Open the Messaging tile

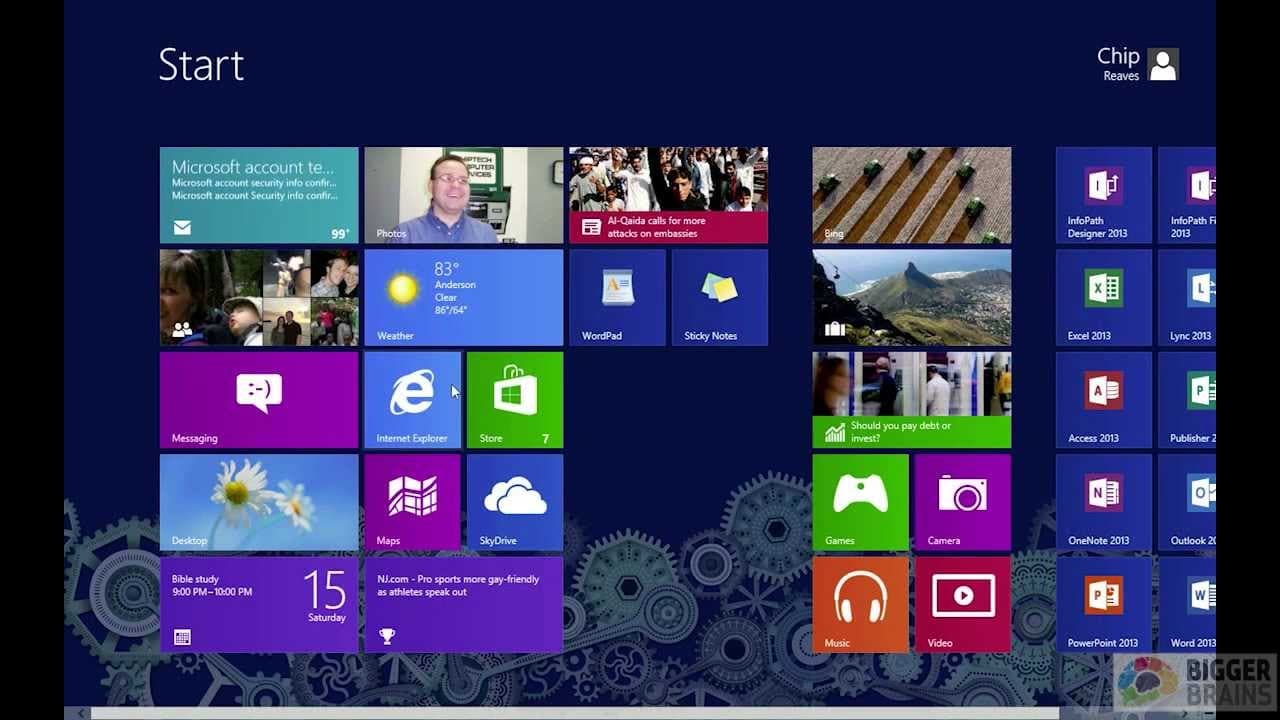259,400
